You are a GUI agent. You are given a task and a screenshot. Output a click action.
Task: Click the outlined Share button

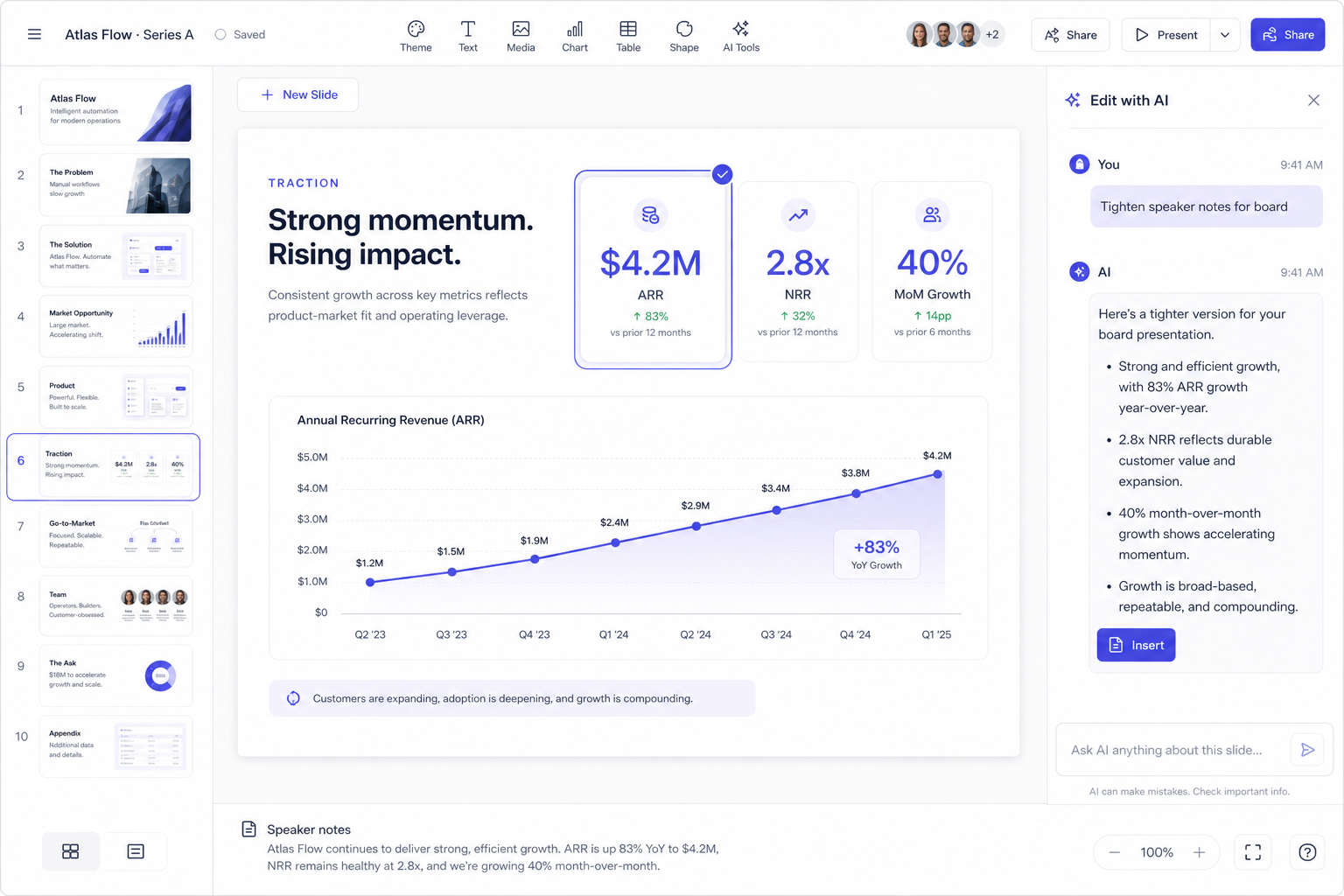tap(1071, 35)
